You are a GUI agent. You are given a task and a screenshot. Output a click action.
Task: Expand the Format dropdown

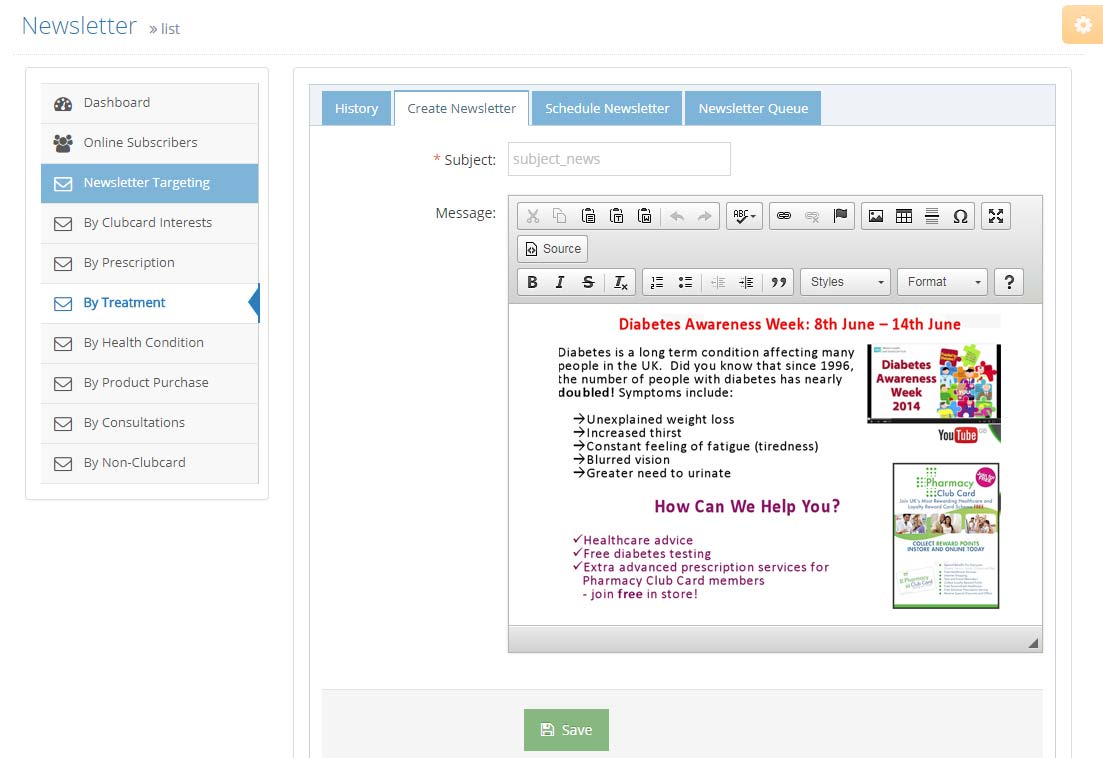[x=942, y=282]
